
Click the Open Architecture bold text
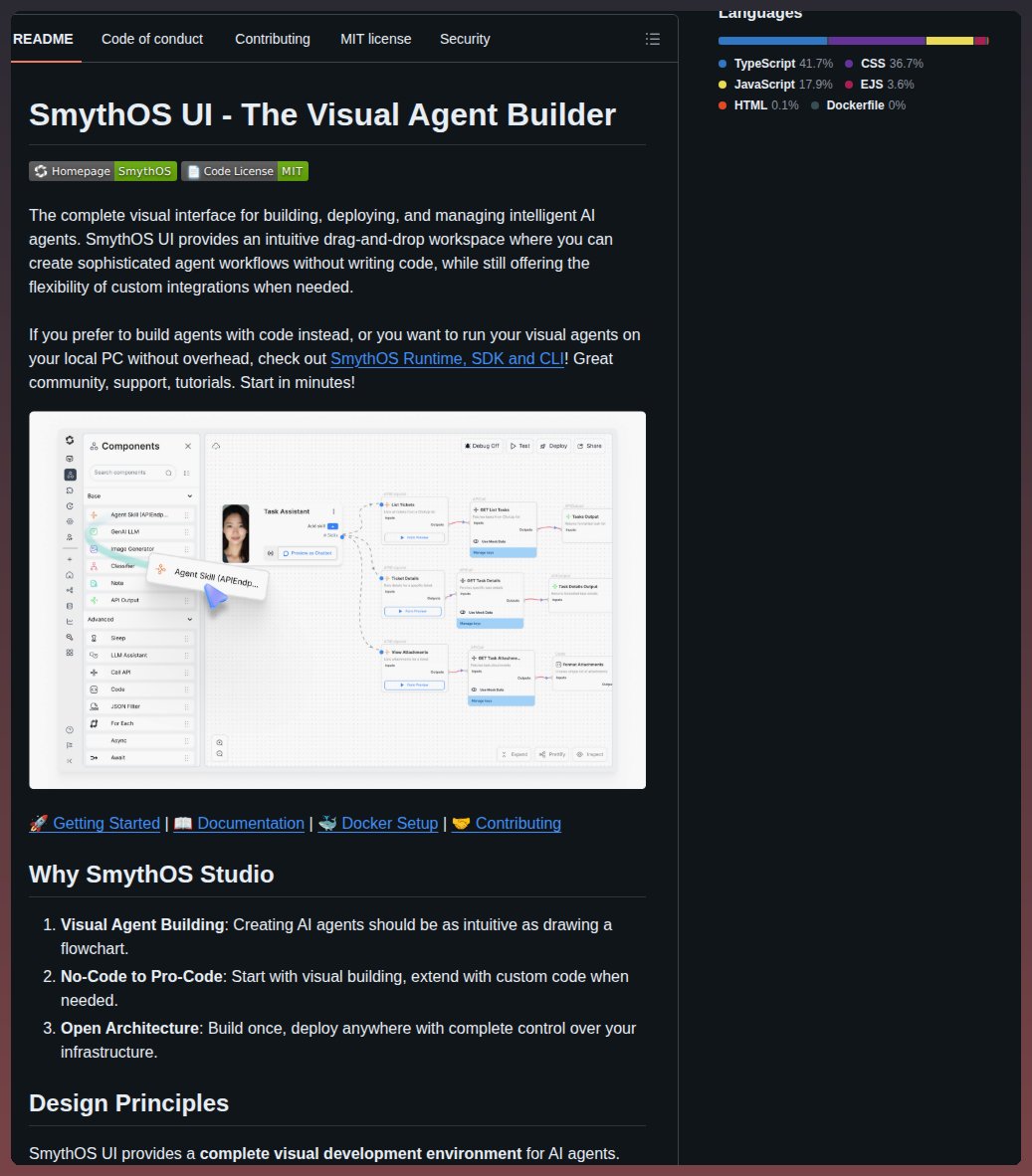tap(129, 1028)
